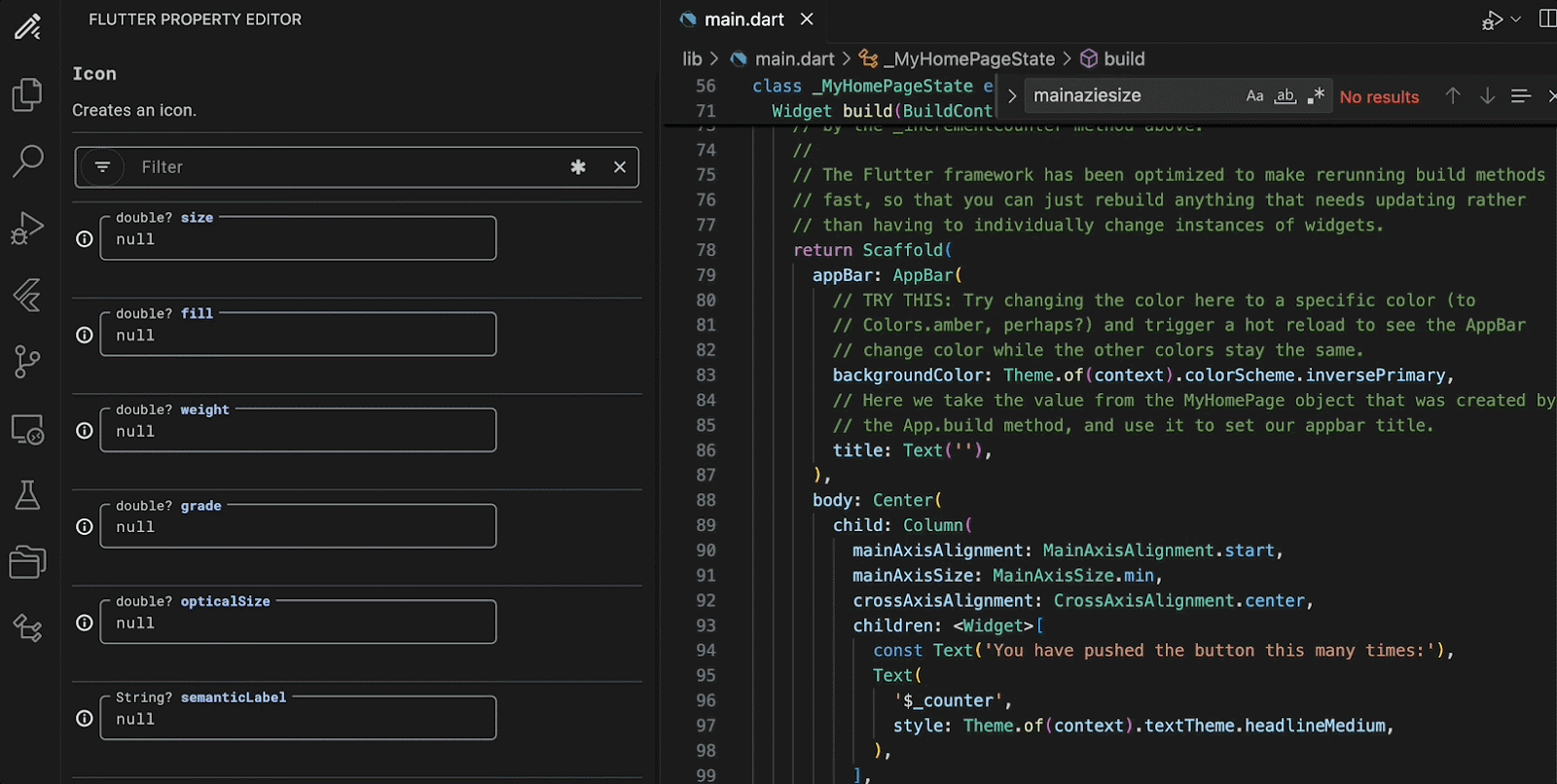Click the main.dart breadcrumb segment
Screen dimensions: 1557x784
tap(794, 59)
